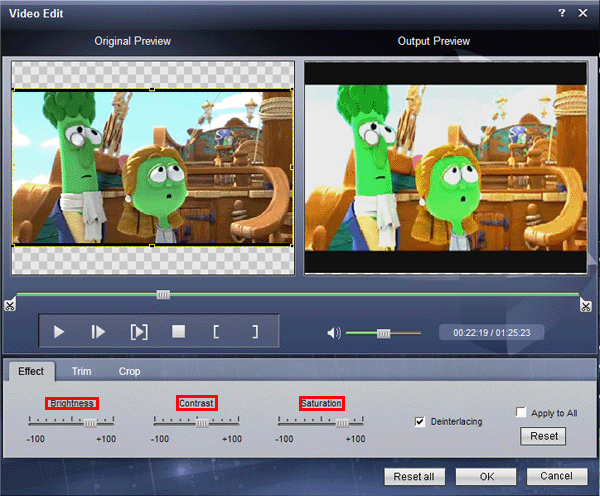Click the next frame step button
Image resolution: width=600 pixels, height=496 pixels.
point(98,332)
